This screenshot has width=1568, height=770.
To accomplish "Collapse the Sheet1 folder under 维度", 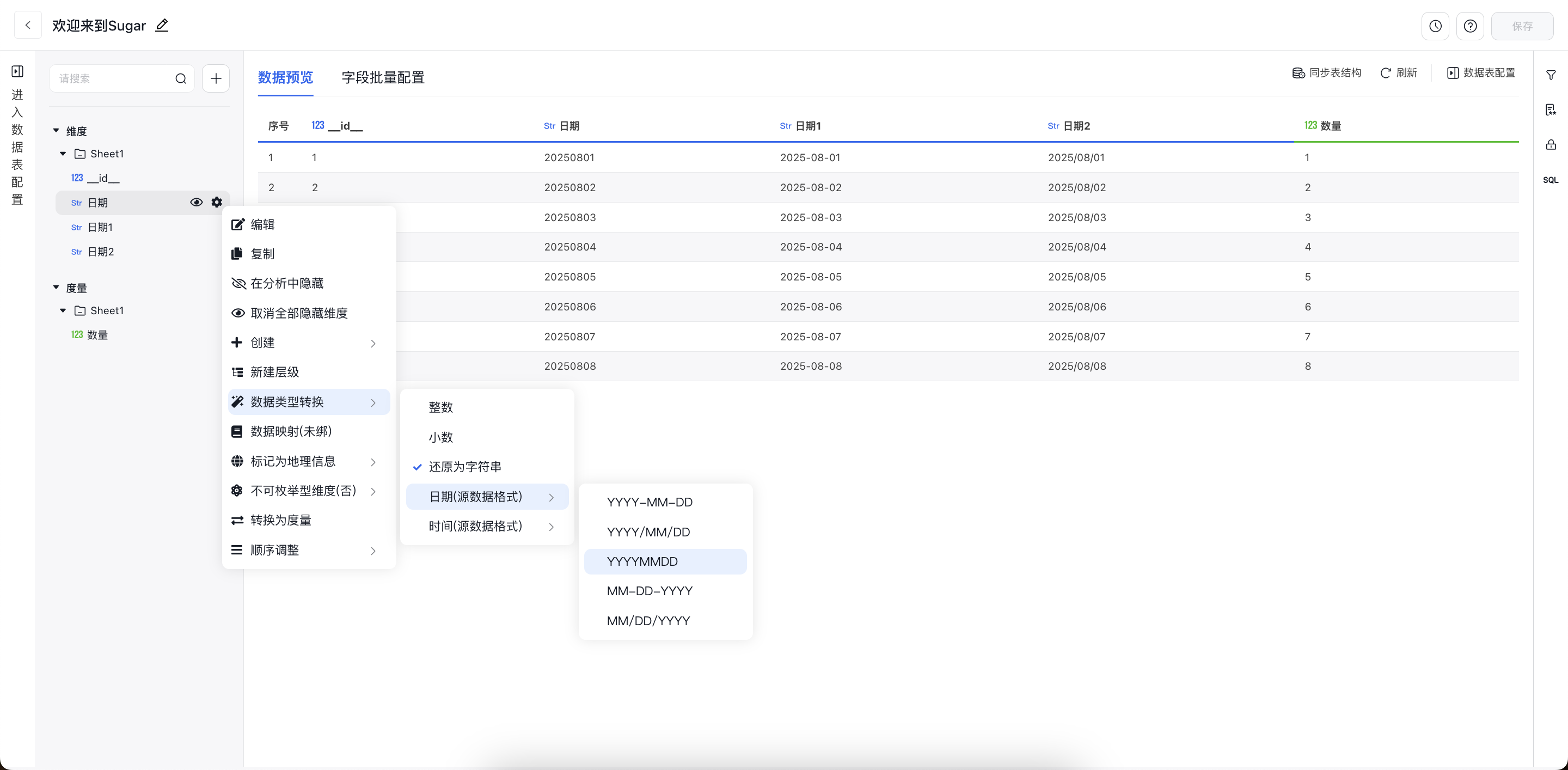I will [x=63, y=154].
